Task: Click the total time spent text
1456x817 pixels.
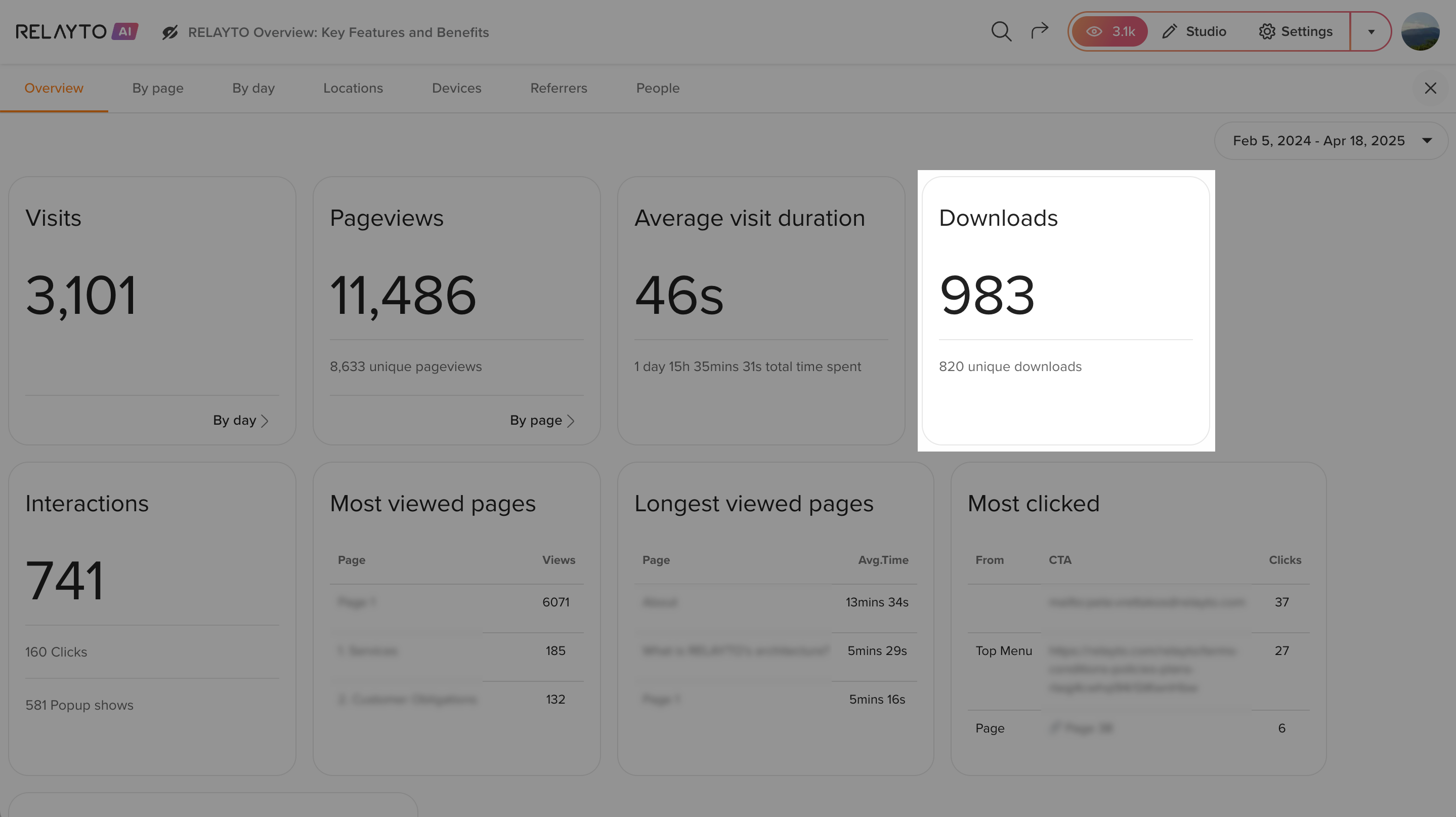Action: point(748,366)
